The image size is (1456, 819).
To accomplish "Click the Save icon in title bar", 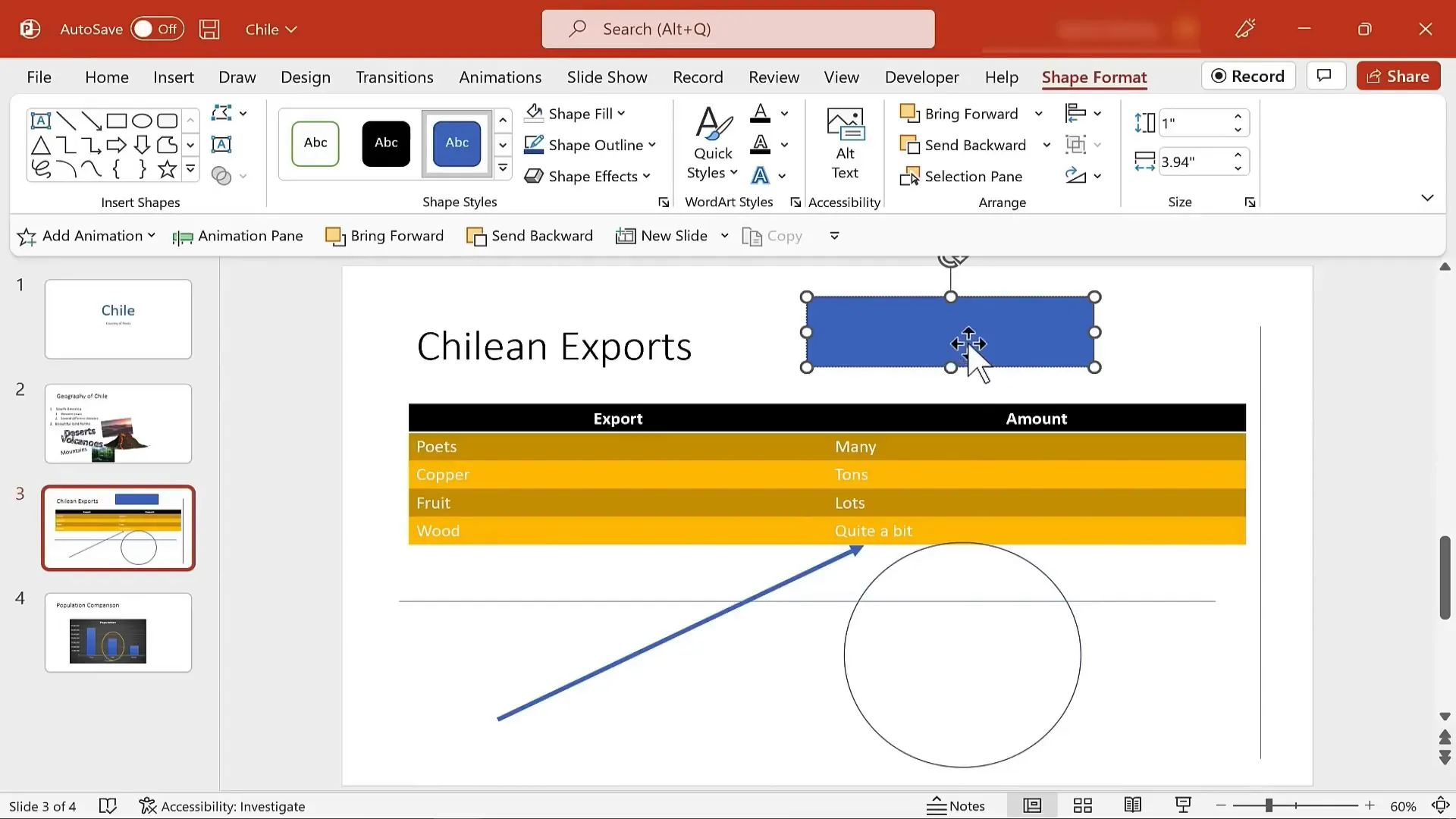I will [x=209, y=29].
